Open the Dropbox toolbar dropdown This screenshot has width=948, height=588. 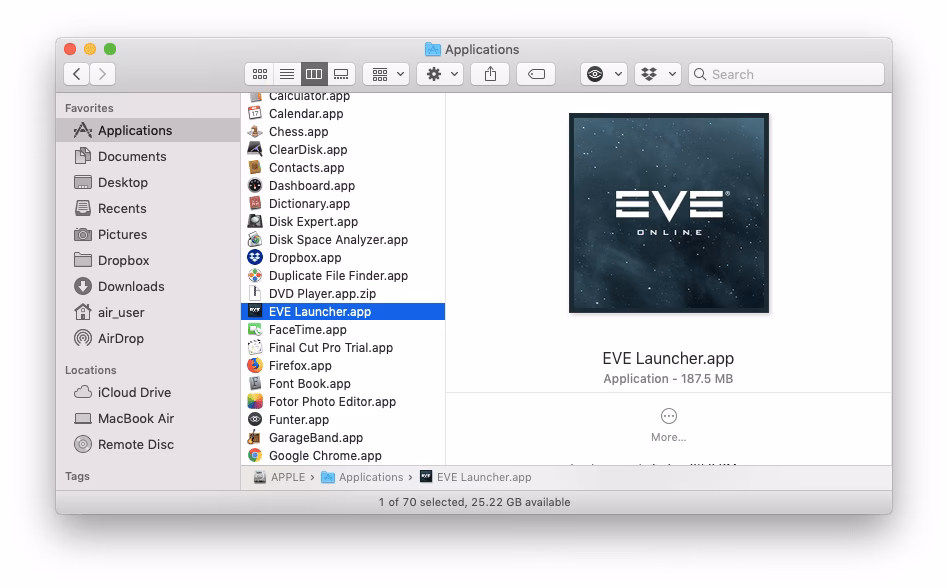(658, 74)
